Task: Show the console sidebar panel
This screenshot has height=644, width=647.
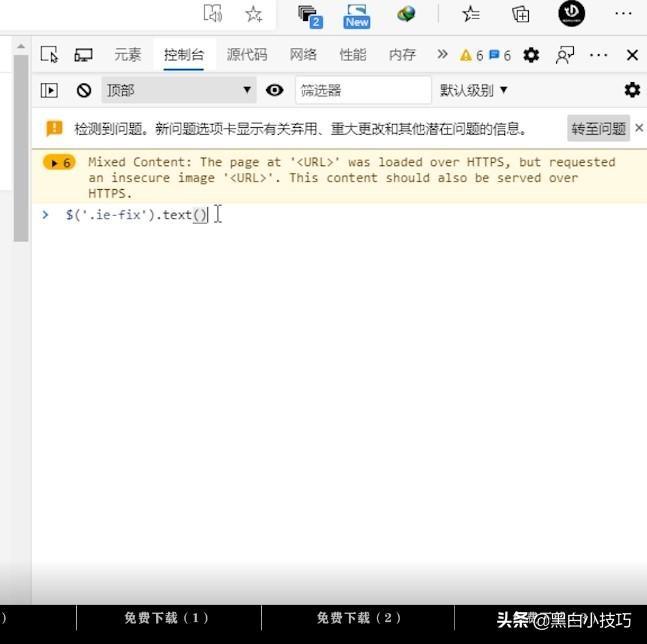Action: pyautogui.click(x=49, y=90)
